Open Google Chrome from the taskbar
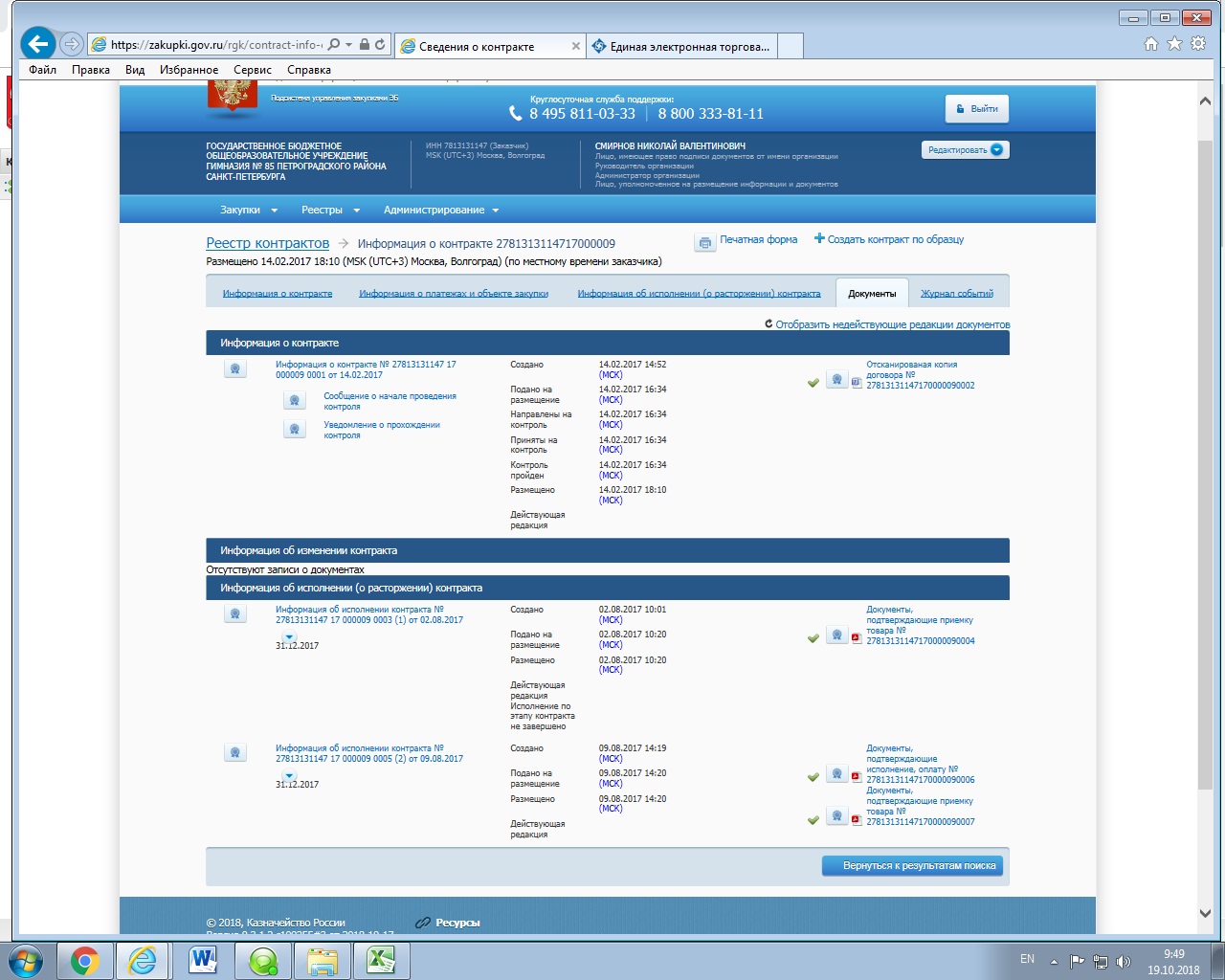The image size is (1225, 980). click(85, 960)
